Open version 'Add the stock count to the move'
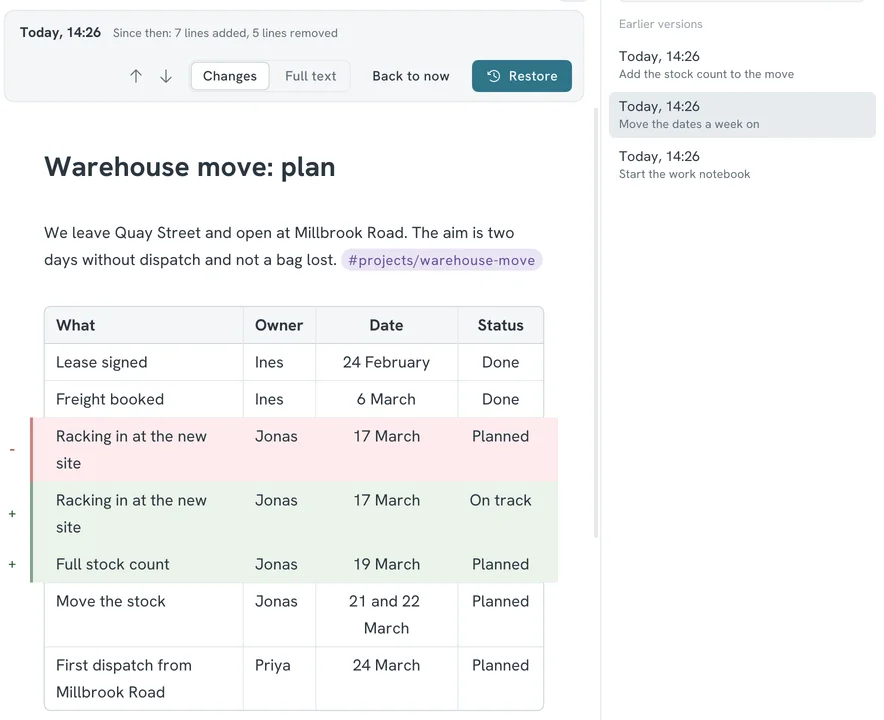 (742, 65)
